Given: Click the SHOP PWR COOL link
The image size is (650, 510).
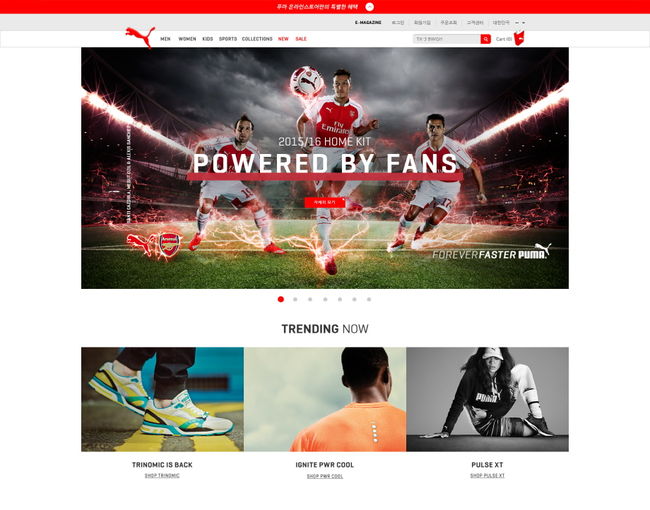Looking at the screenshot, I should tap(325, 476).
